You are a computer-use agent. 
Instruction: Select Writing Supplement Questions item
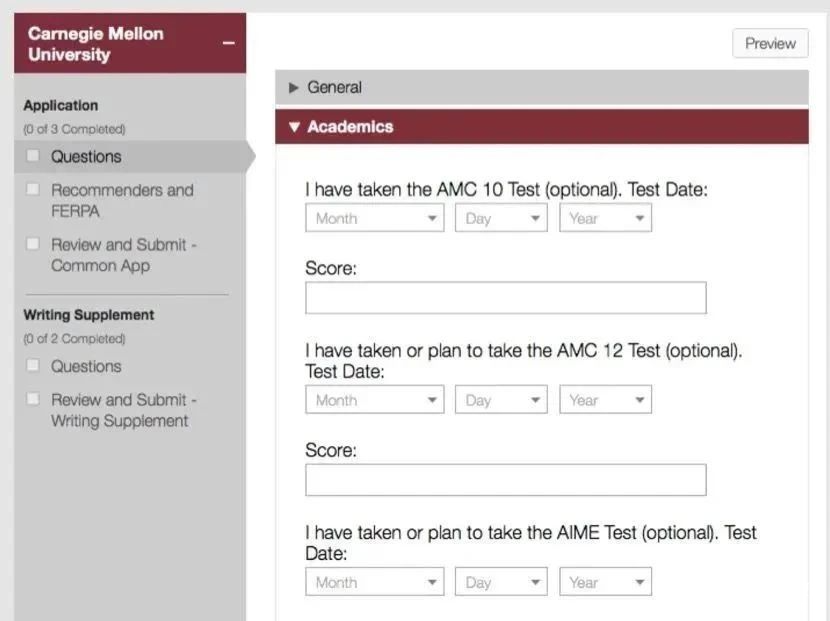tap(86, 366)
